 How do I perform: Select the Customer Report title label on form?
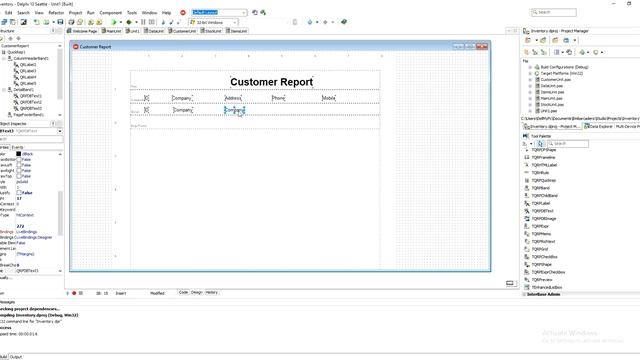[271, 82]
